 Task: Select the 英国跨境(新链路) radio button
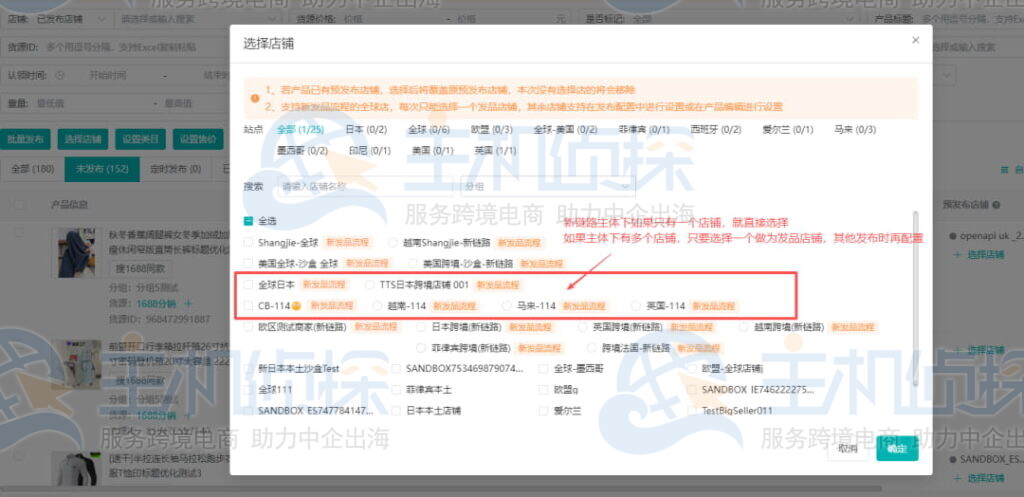pos(583,327)
